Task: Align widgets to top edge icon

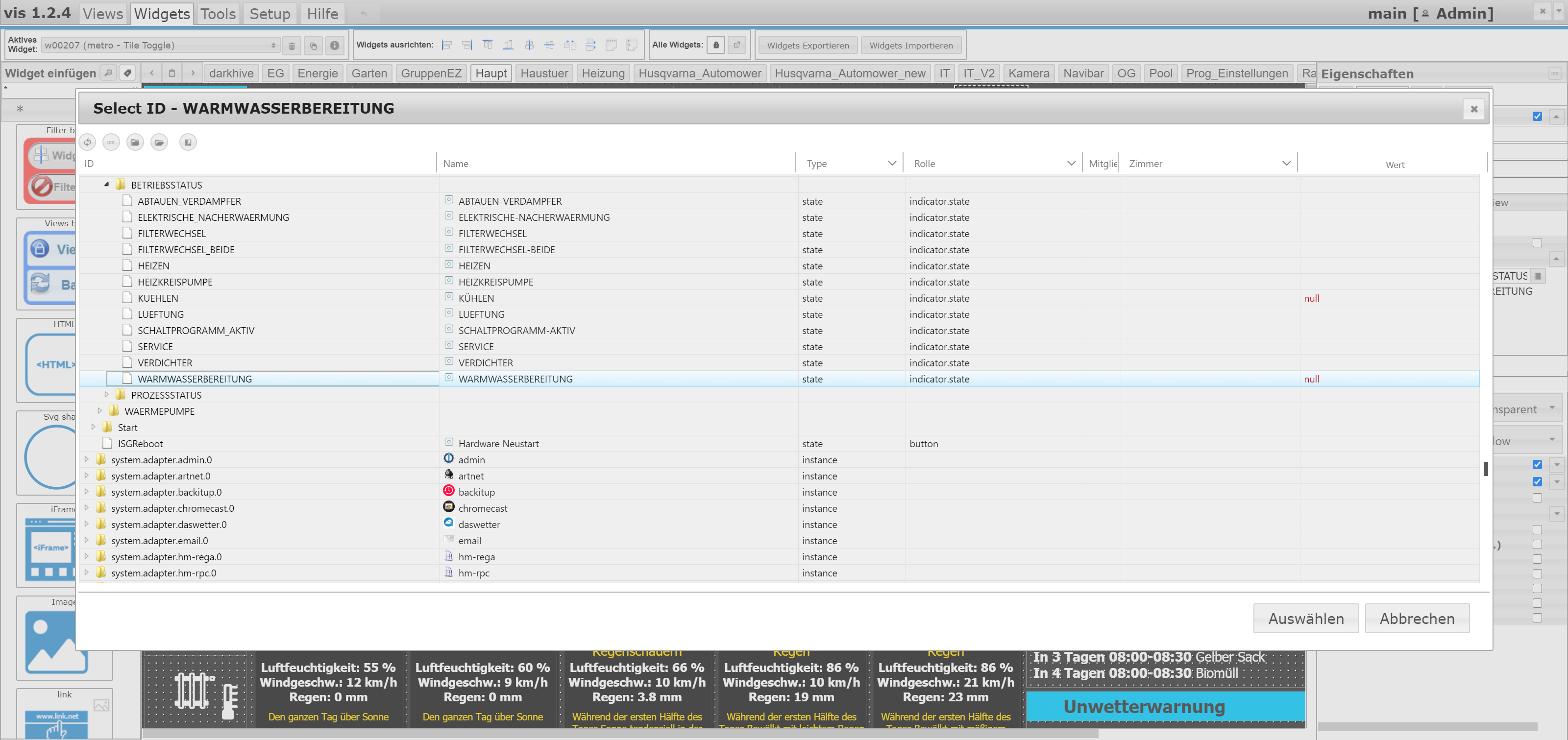Action: [488, 45]
